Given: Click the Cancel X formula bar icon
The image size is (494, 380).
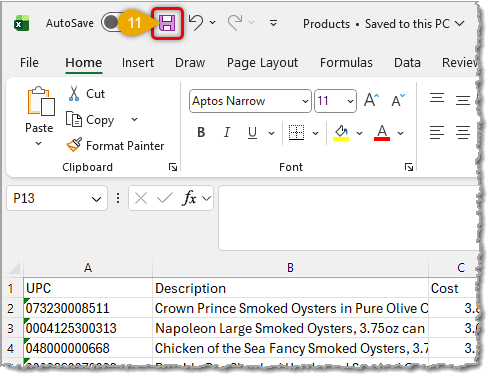Looking at the screenshot, I should [x=141, y=198].
